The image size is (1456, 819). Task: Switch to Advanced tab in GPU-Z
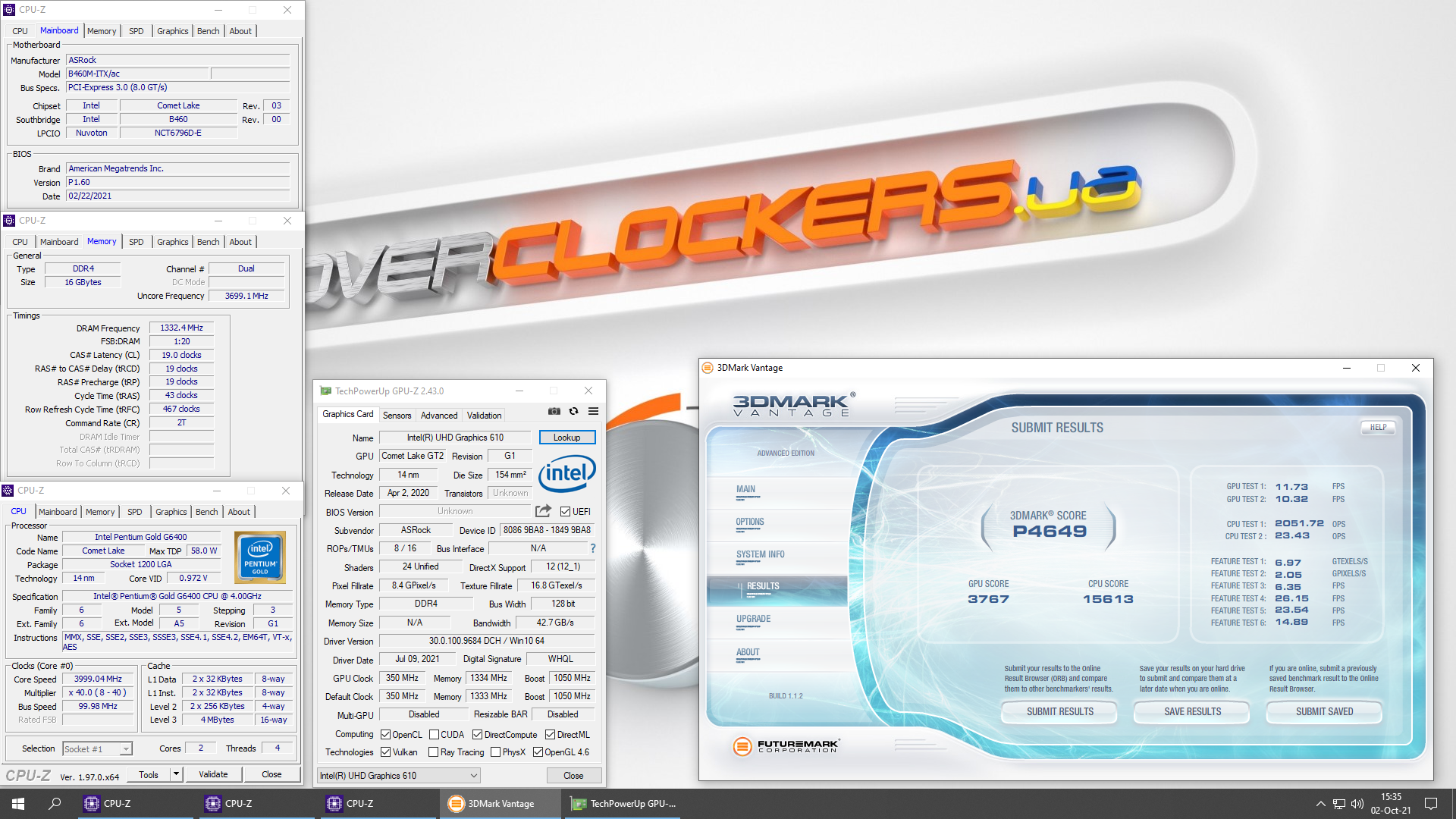click(439, 416)
